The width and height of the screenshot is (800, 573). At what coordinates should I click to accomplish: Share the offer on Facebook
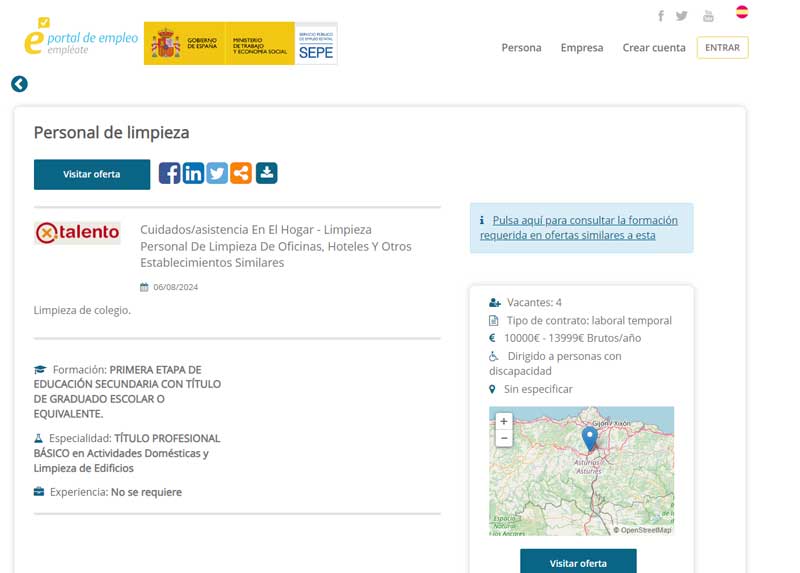pos(170,173)
